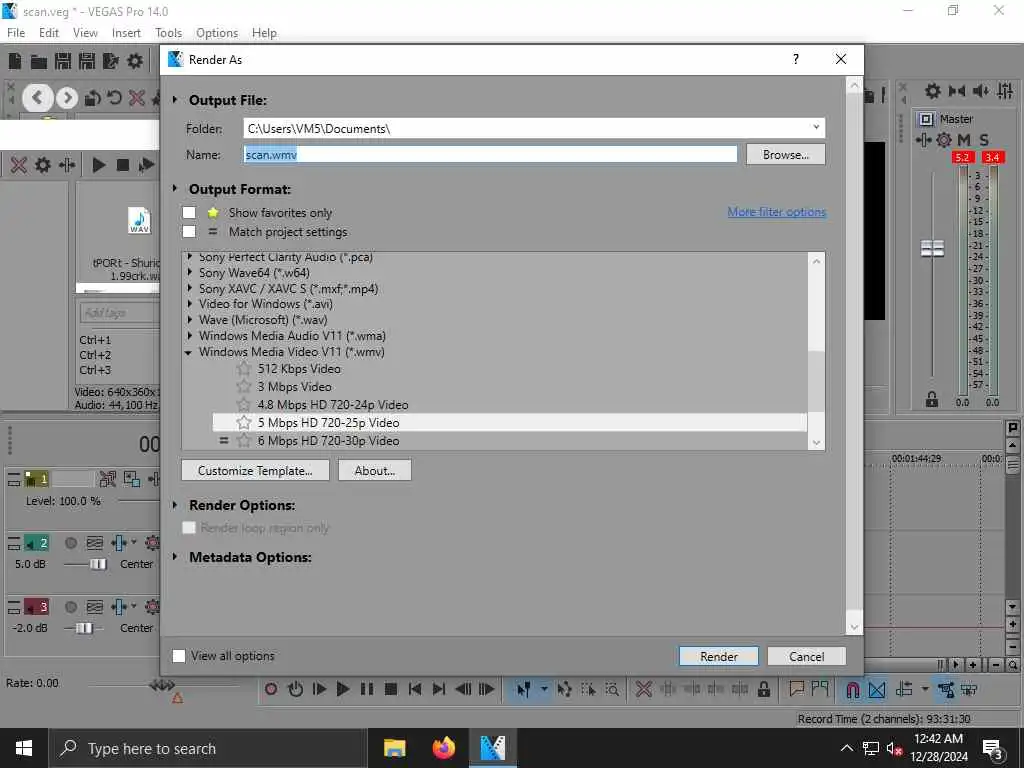Click the record button in transport bar
1024x768 pixels.
pos(271,689)
